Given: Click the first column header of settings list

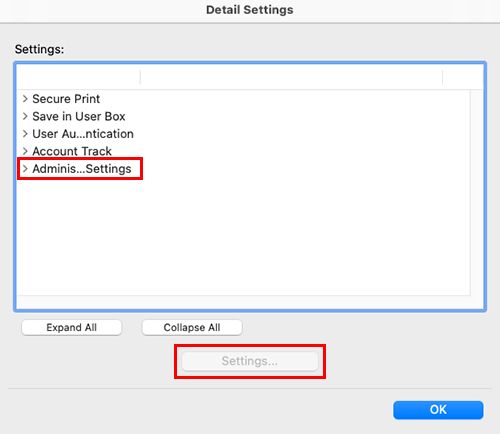Looking at the screenshot, I should (79, 77).
